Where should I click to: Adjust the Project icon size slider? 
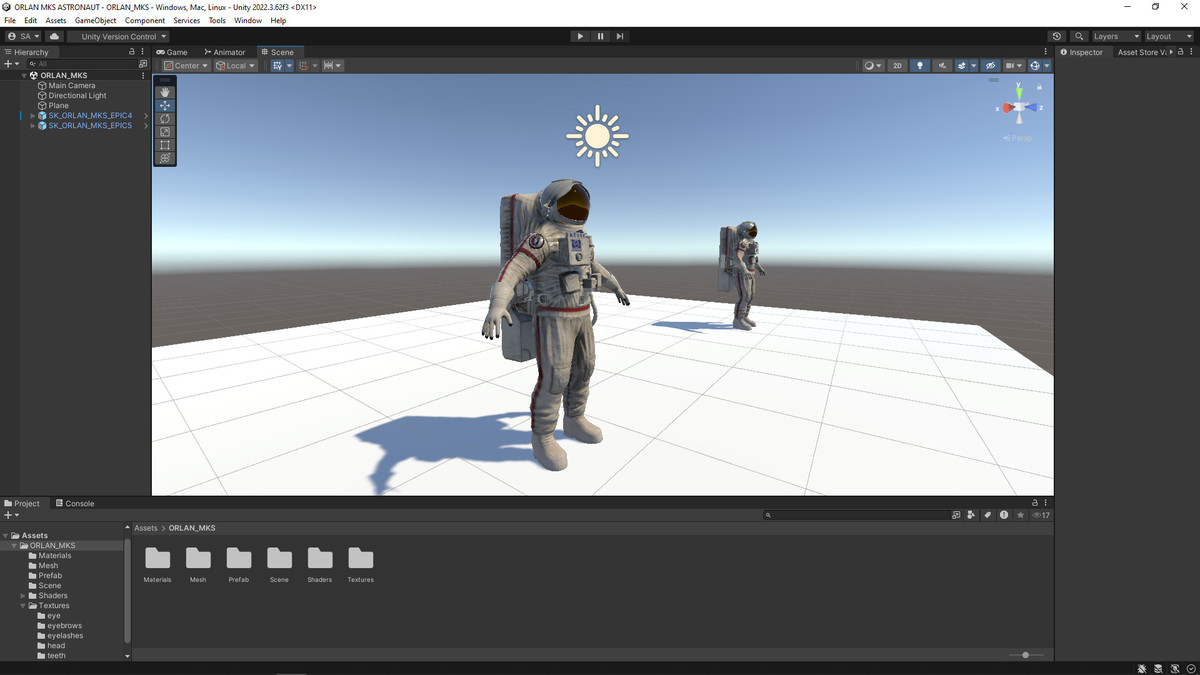click(x=1025, y=655)
